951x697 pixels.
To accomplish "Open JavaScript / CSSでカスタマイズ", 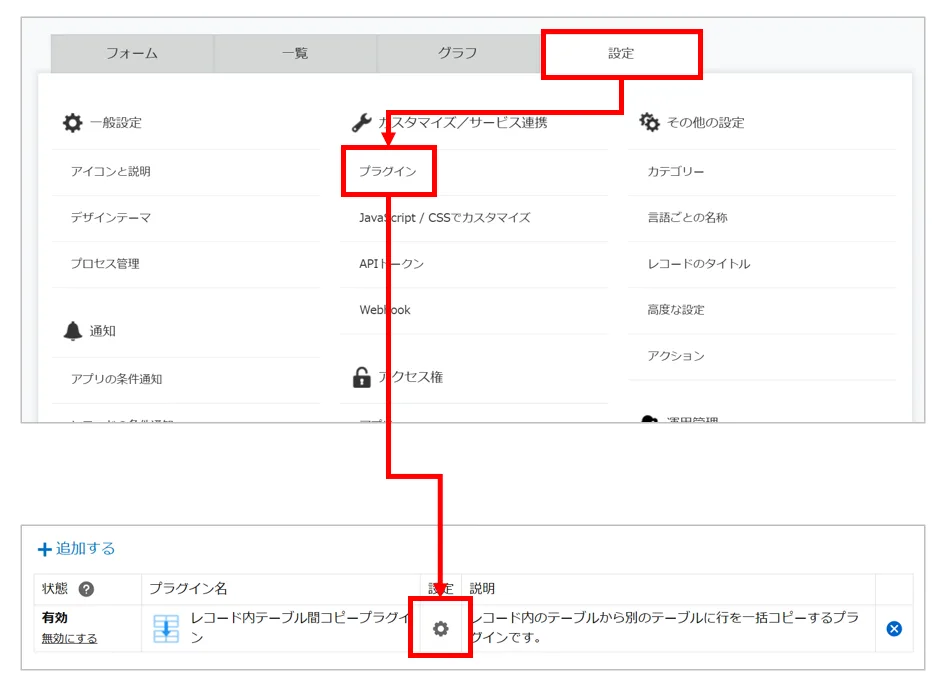I will (x=445, y=218).
